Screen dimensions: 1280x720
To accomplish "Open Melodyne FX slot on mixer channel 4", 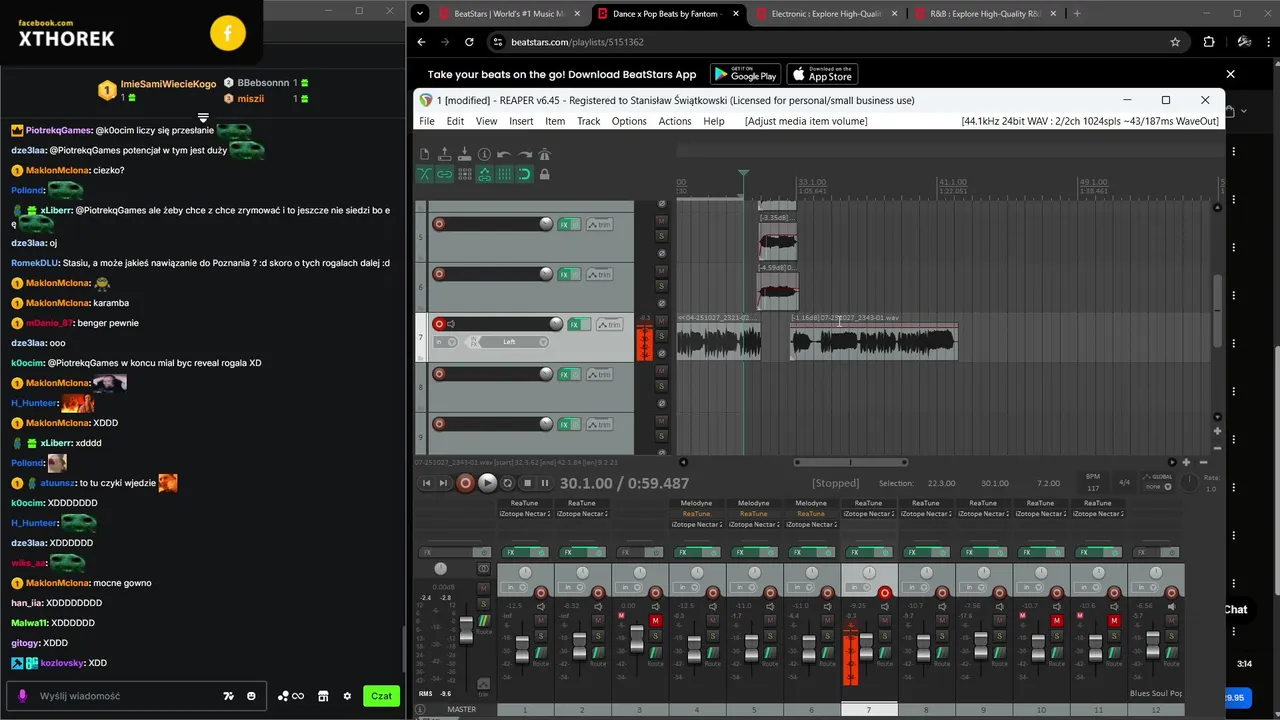I will pyautogui.click(x=696, y=503).
